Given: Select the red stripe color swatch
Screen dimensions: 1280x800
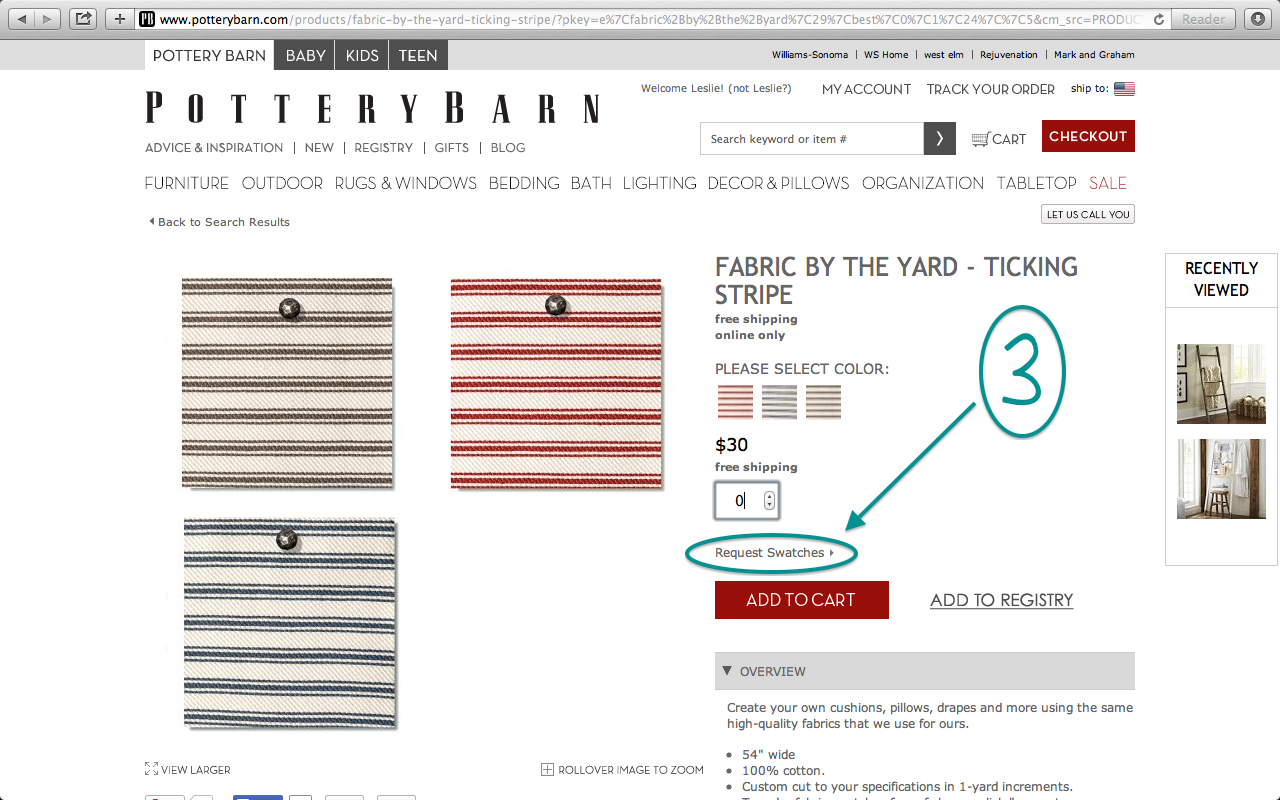Looking at the screenshot, I should point(735,402).
